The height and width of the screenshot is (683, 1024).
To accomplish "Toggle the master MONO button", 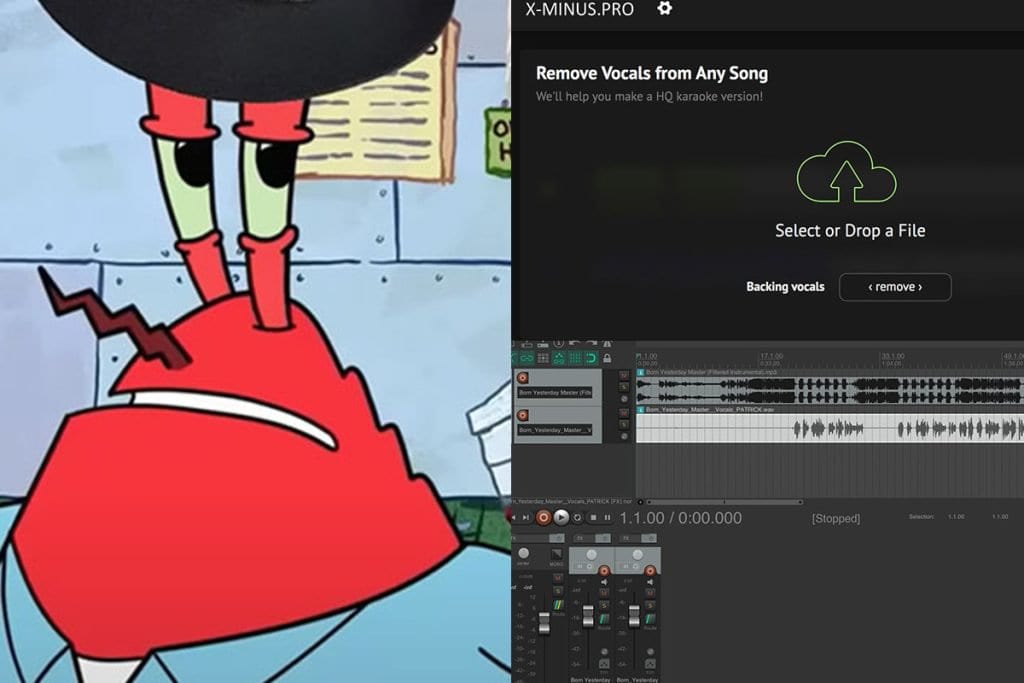I will tap(556, 554).
